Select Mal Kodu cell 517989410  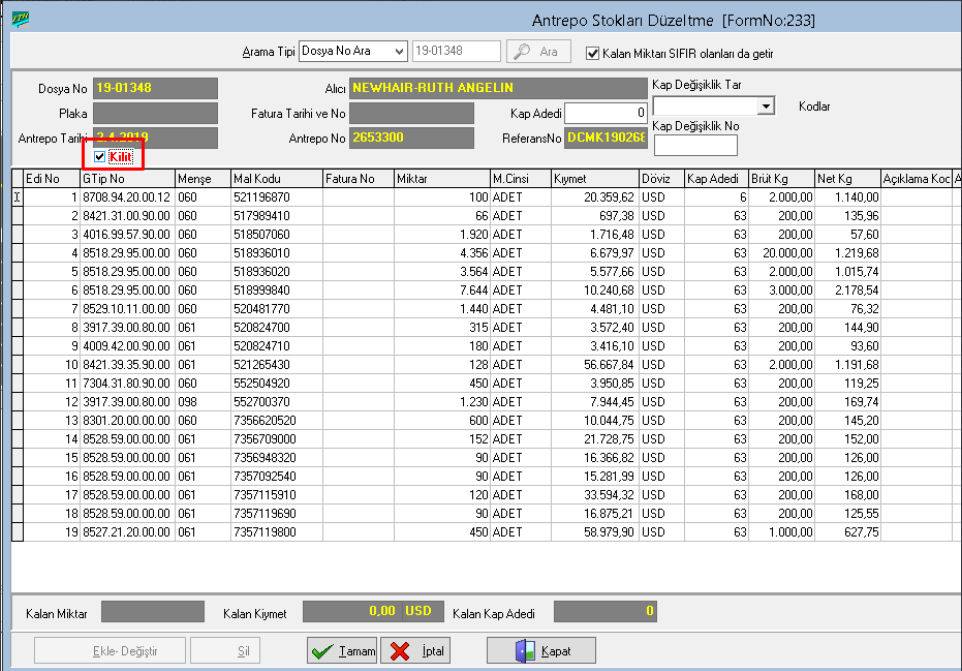(x=277, y=216)
